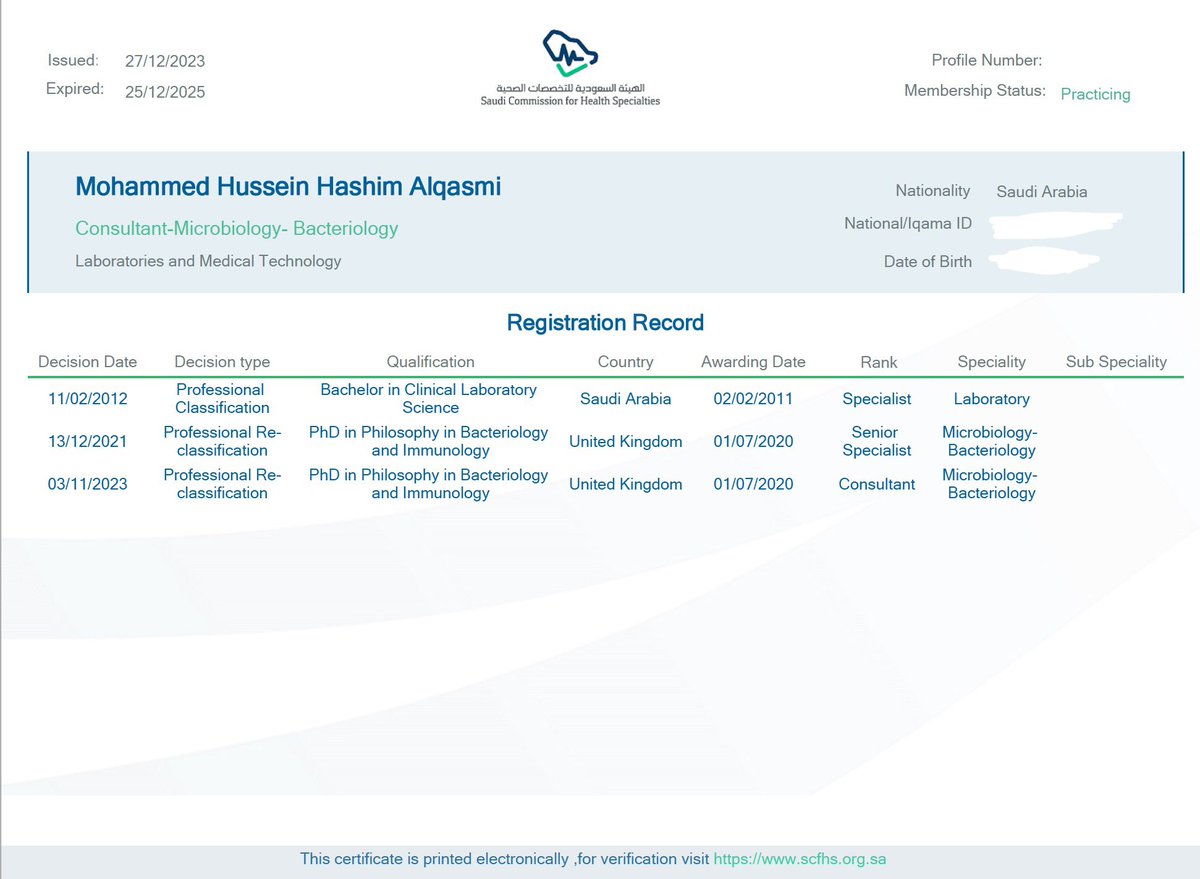Click the Saudi Commission for Health Specialties logo

pyautogui.click(x=570, y=67)
